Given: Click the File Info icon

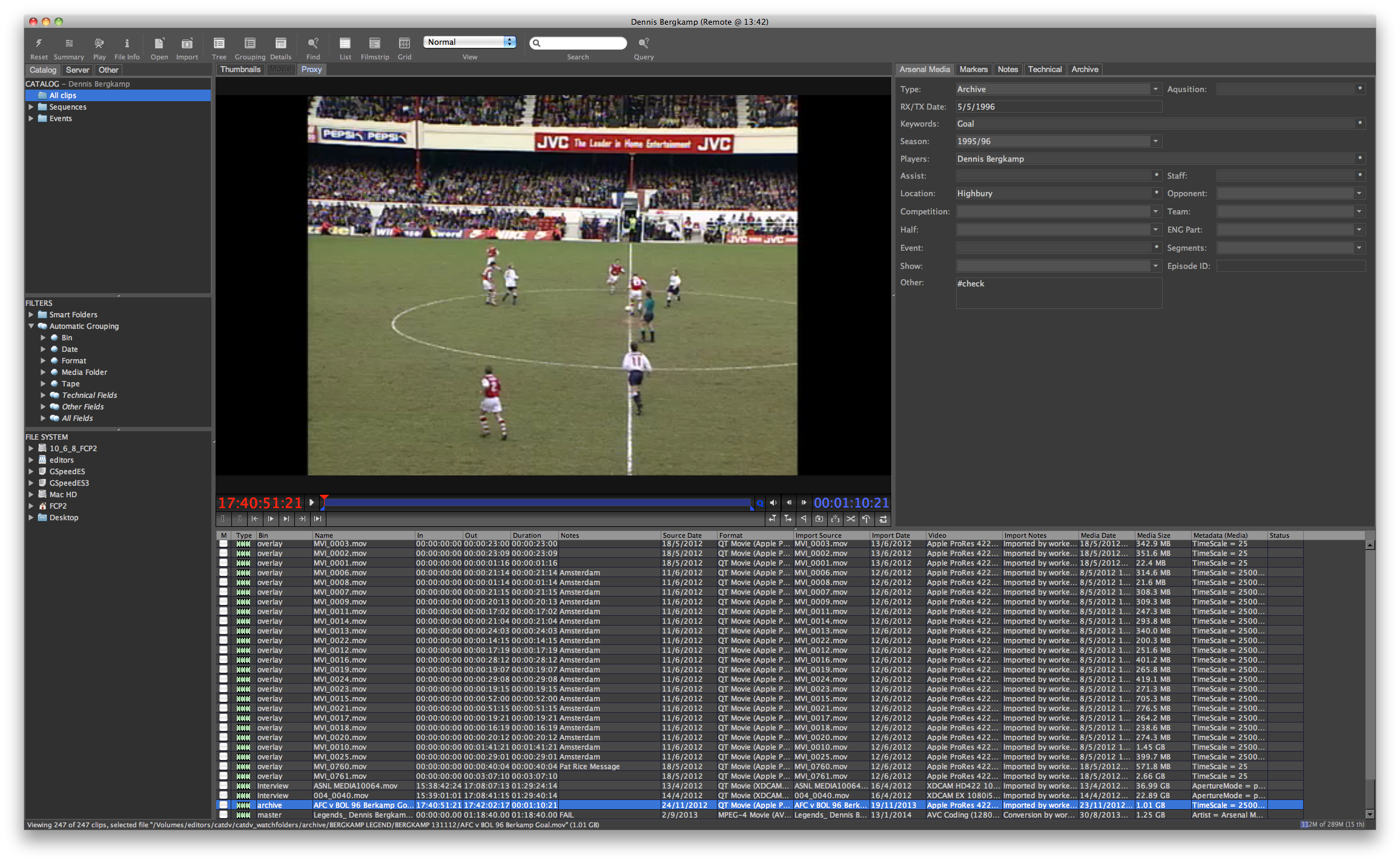Looking at the screenshot, I should (x=127, y=44).
